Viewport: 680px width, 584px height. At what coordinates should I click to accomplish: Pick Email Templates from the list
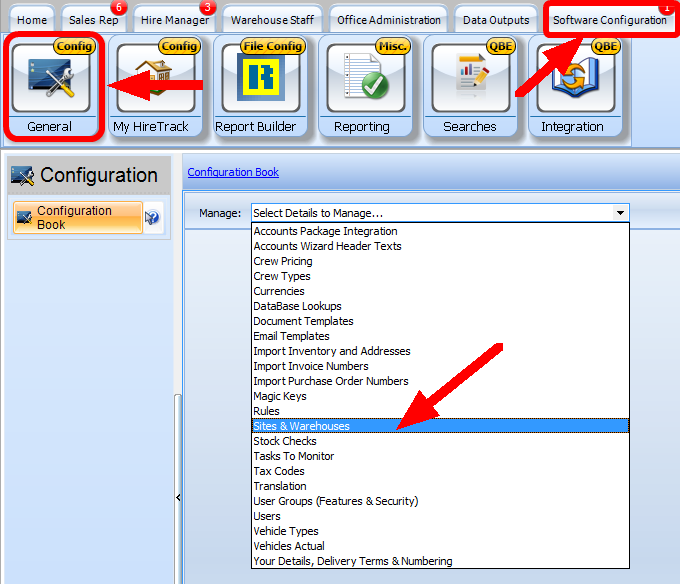[291, 336]
